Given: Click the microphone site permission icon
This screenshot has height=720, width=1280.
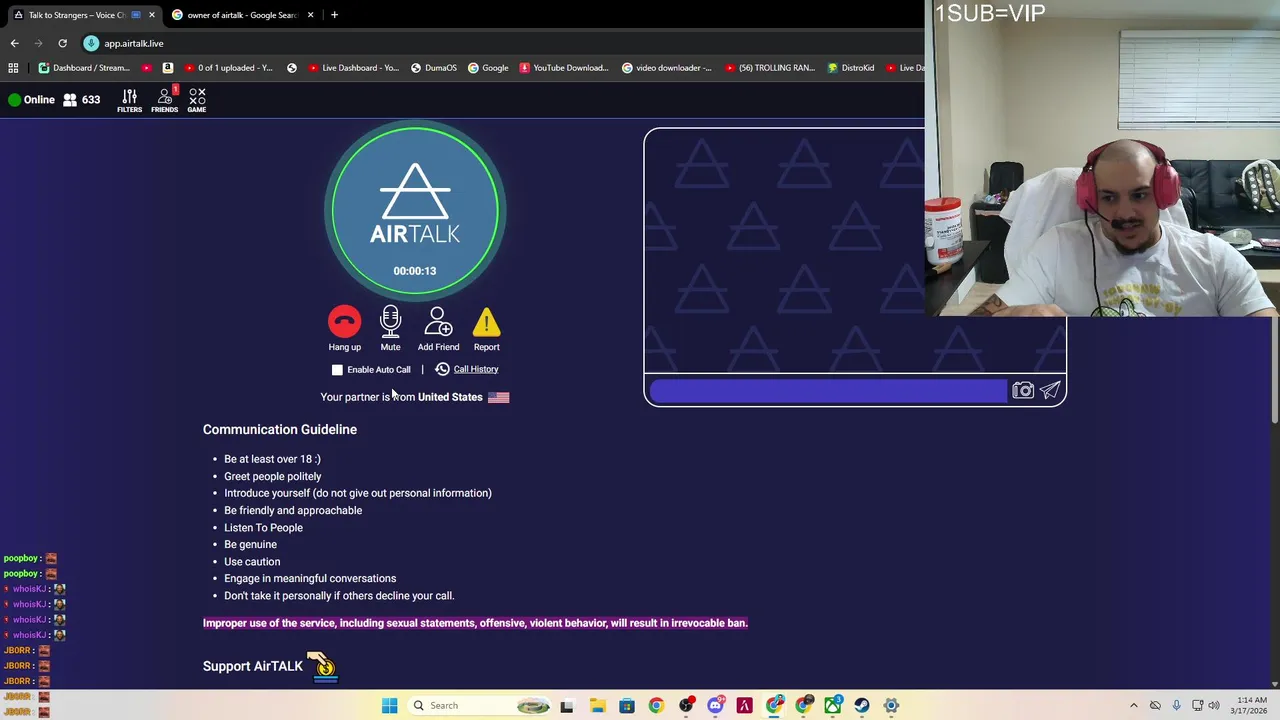Looking at the screenshot, I should coord(91,43).
